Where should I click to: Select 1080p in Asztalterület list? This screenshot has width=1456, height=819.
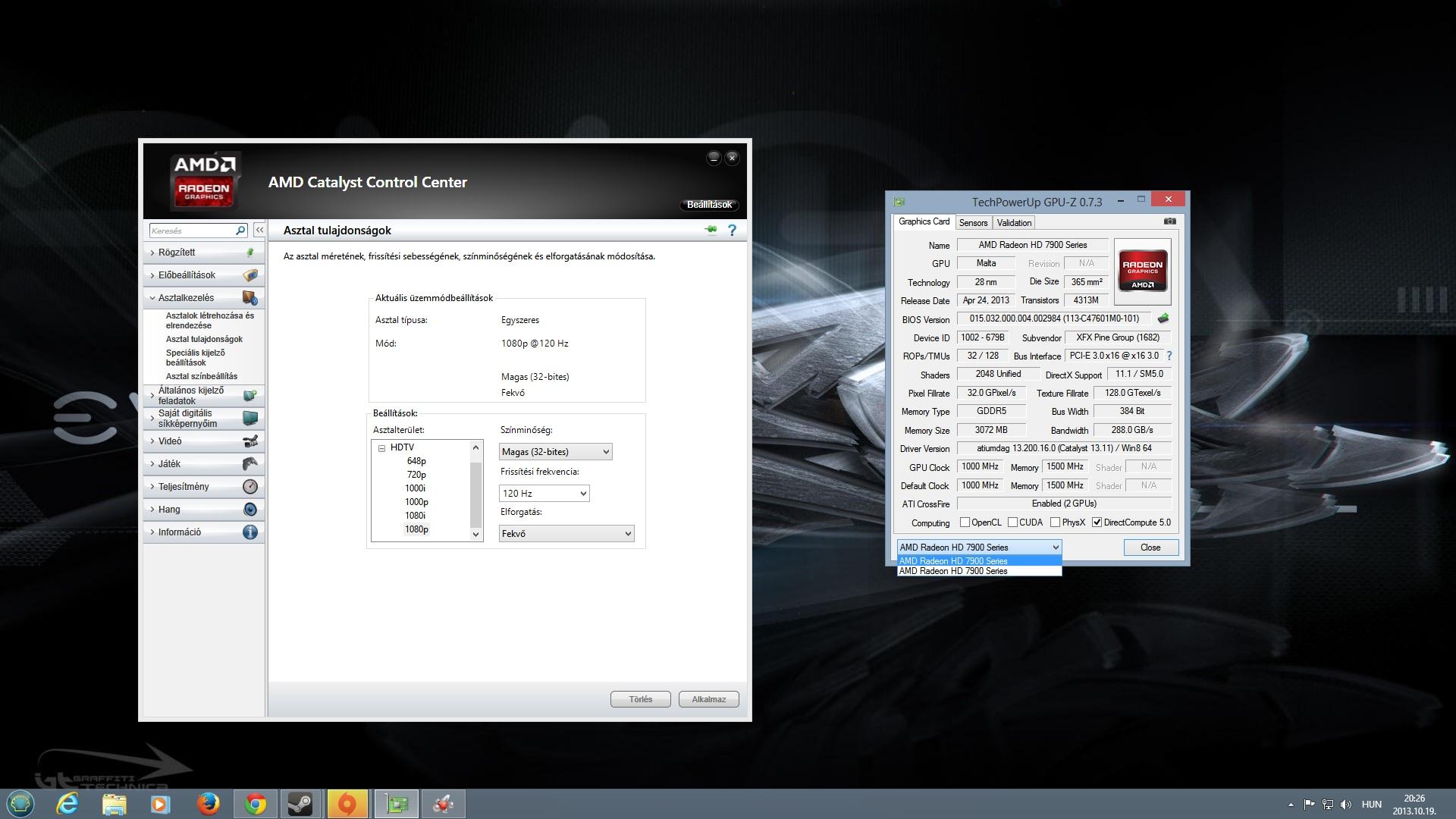(416, 529)
